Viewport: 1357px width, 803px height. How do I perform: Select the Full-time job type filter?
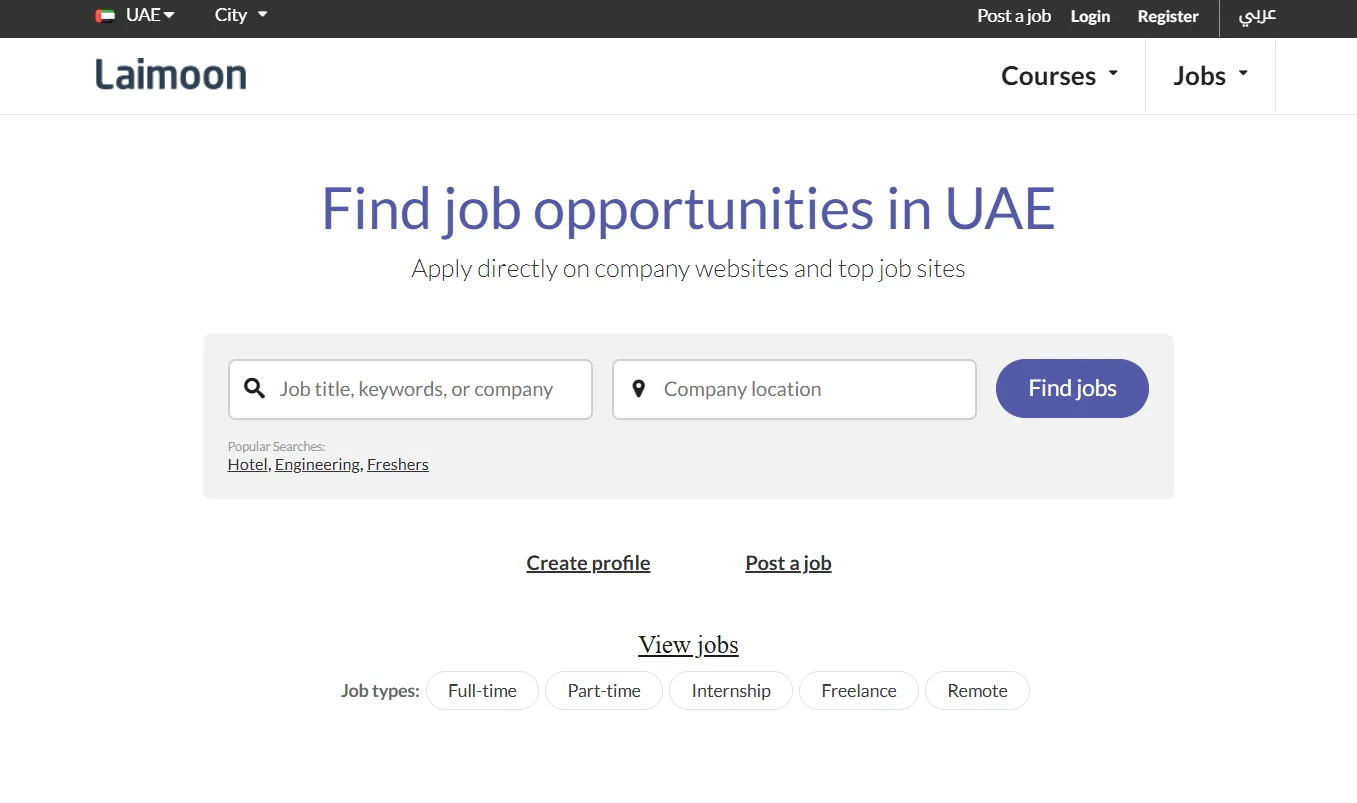[482, 690]
